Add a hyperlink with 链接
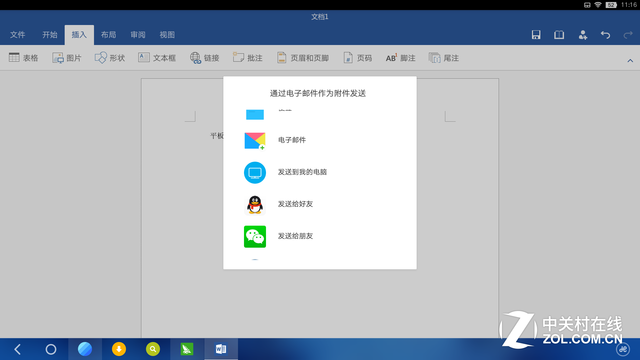The image size is (640, 360). tap(204, 58)
